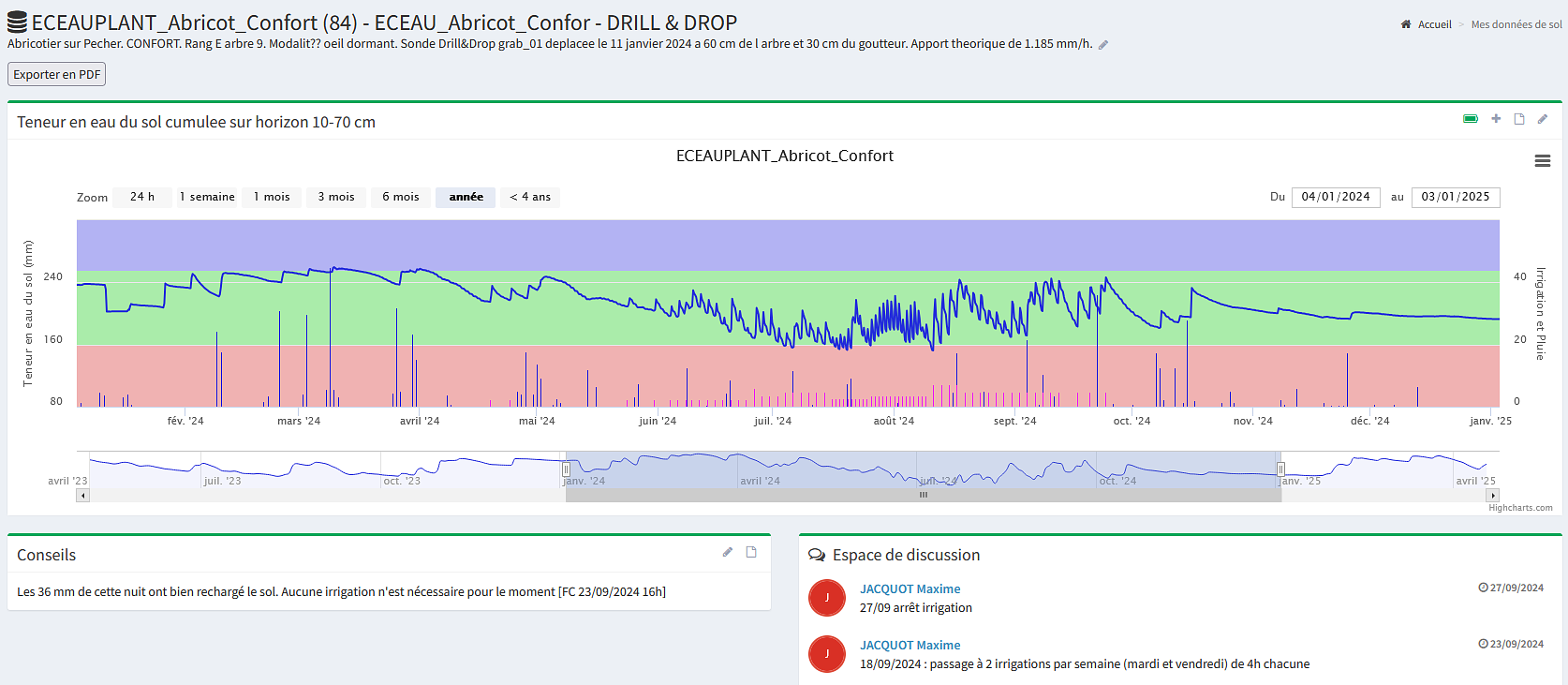Click the Exporter en PDF button
This screenshot has height=685, width=1568.
tap(57, 74)
